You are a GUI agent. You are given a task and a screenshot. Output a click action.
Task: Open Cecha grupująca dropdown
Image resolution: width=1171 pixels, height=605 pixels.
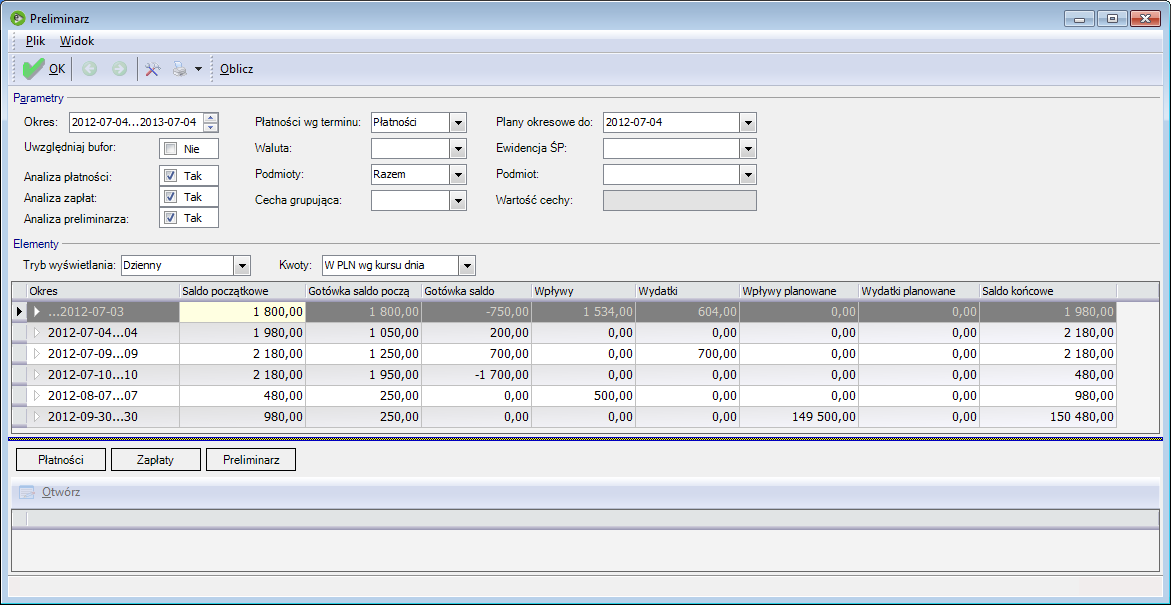(x=458, y=201)
